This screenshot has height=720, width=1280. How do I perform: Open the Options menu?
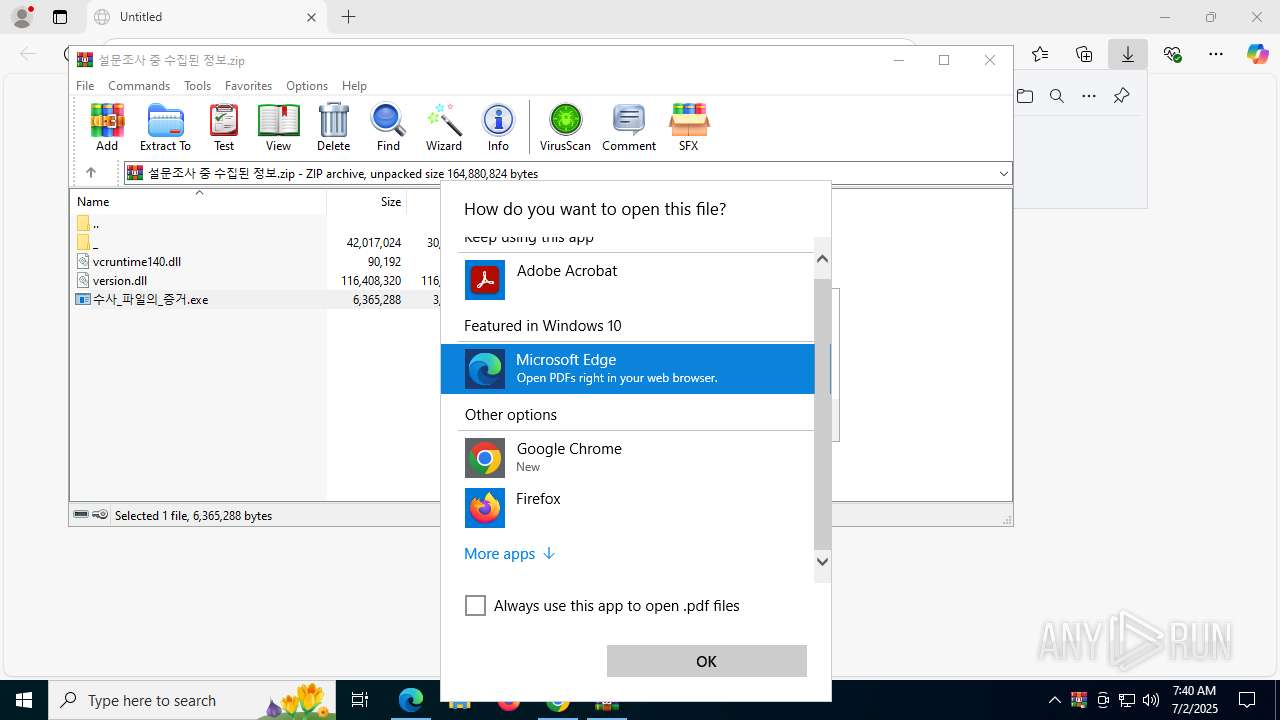[307, 86]
